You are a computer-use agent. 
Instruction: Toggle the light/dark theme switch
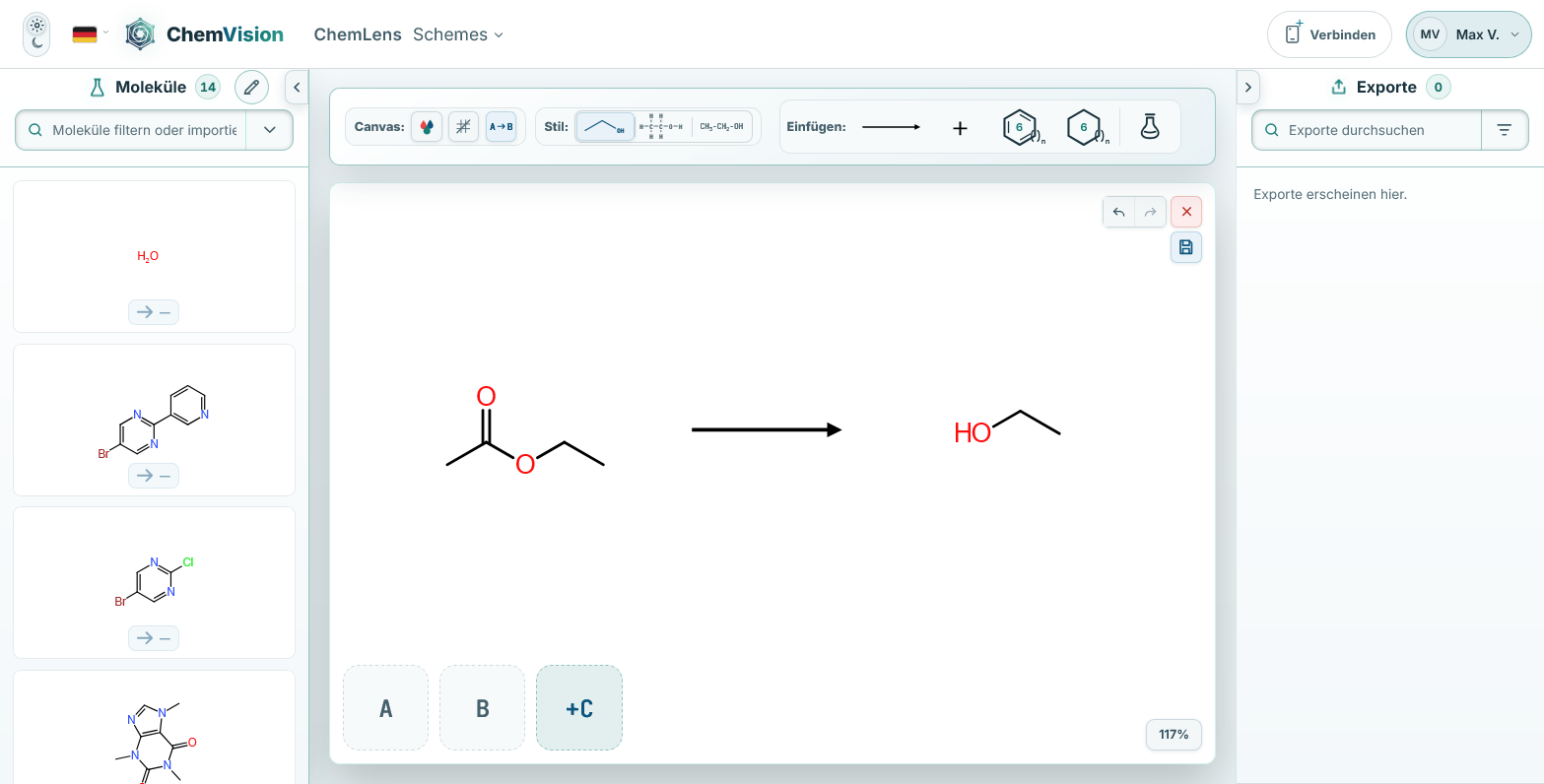click(x=36, y=34)
